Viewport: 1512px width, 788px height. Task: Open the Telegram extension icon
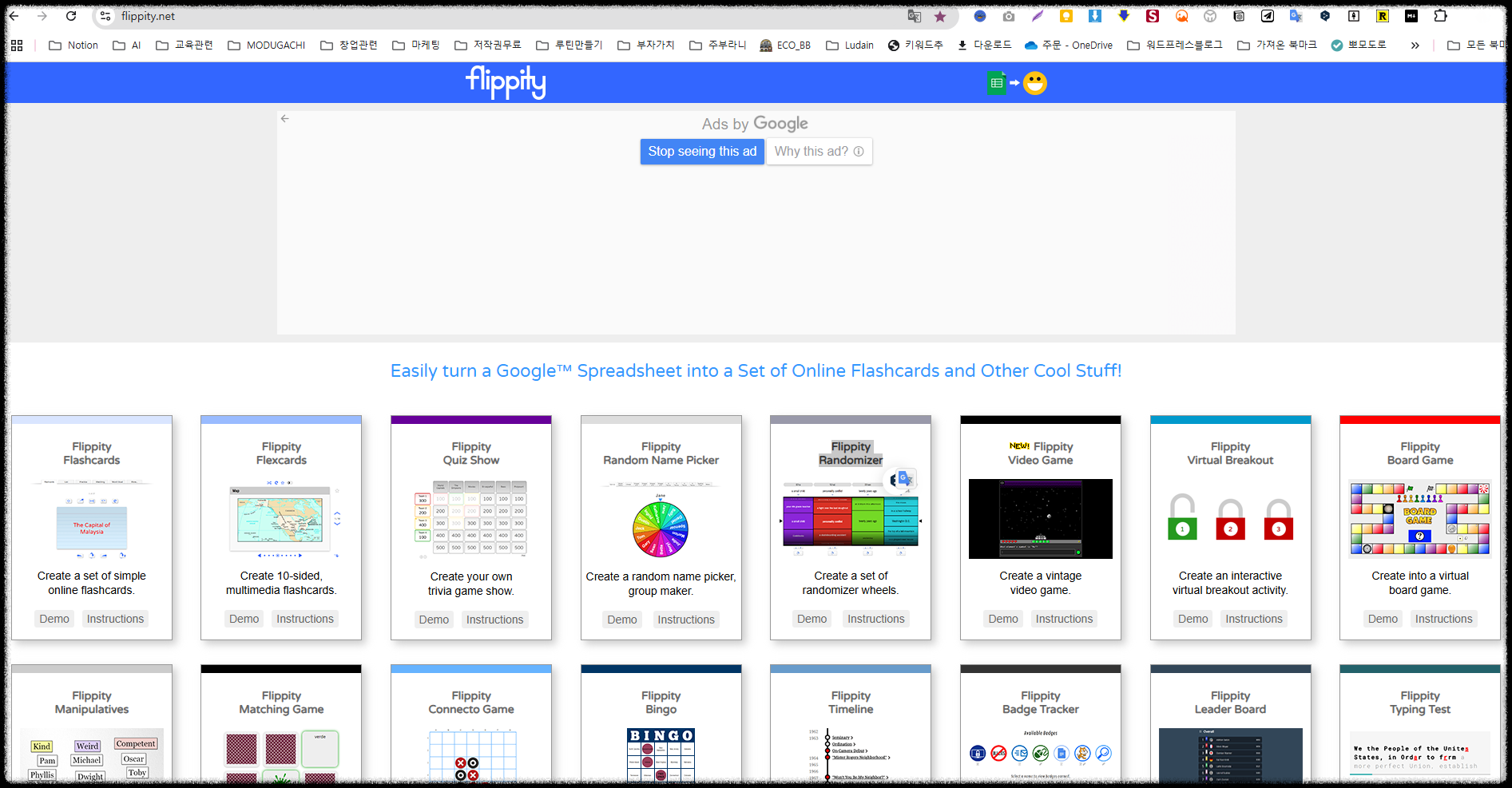1267,15
